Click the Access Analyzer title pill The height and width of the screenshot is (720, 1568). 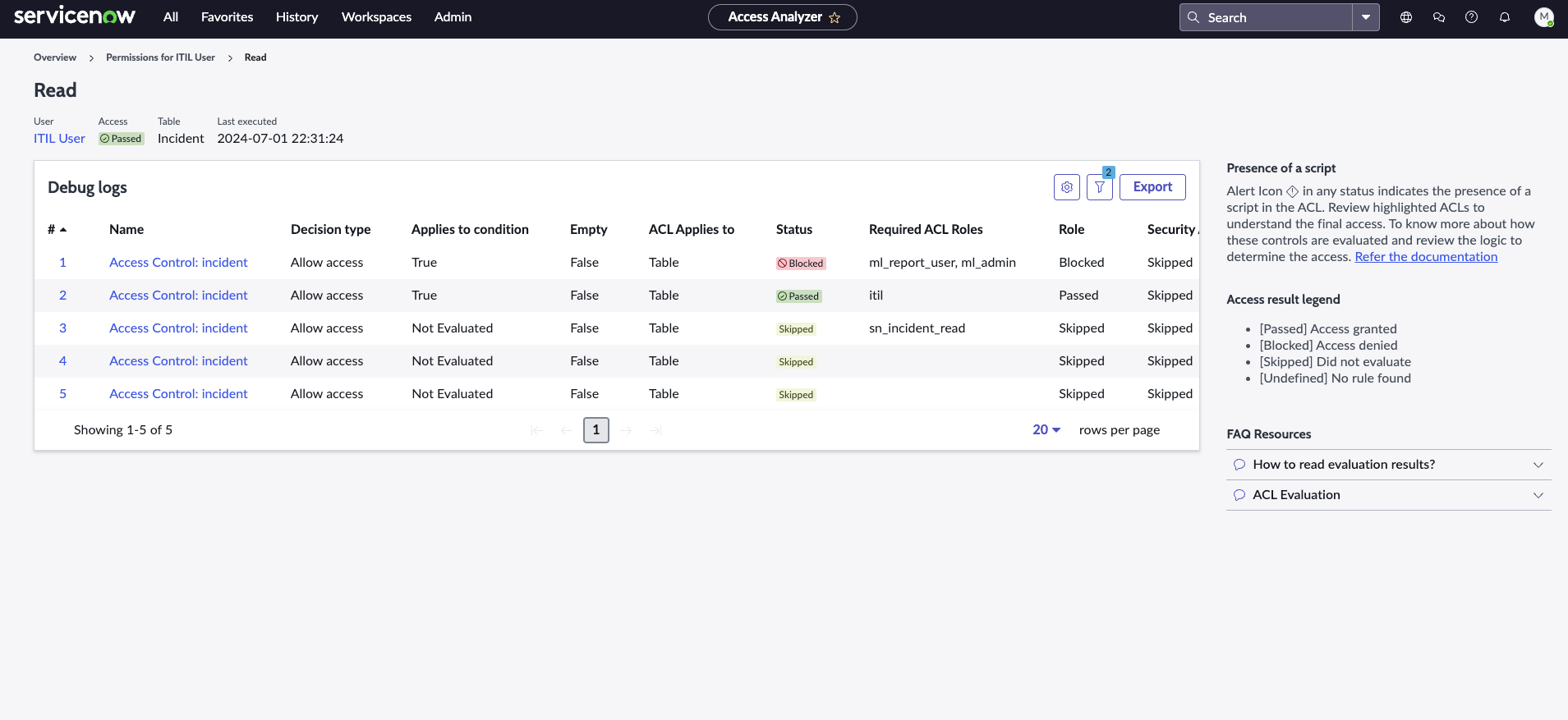783,17
